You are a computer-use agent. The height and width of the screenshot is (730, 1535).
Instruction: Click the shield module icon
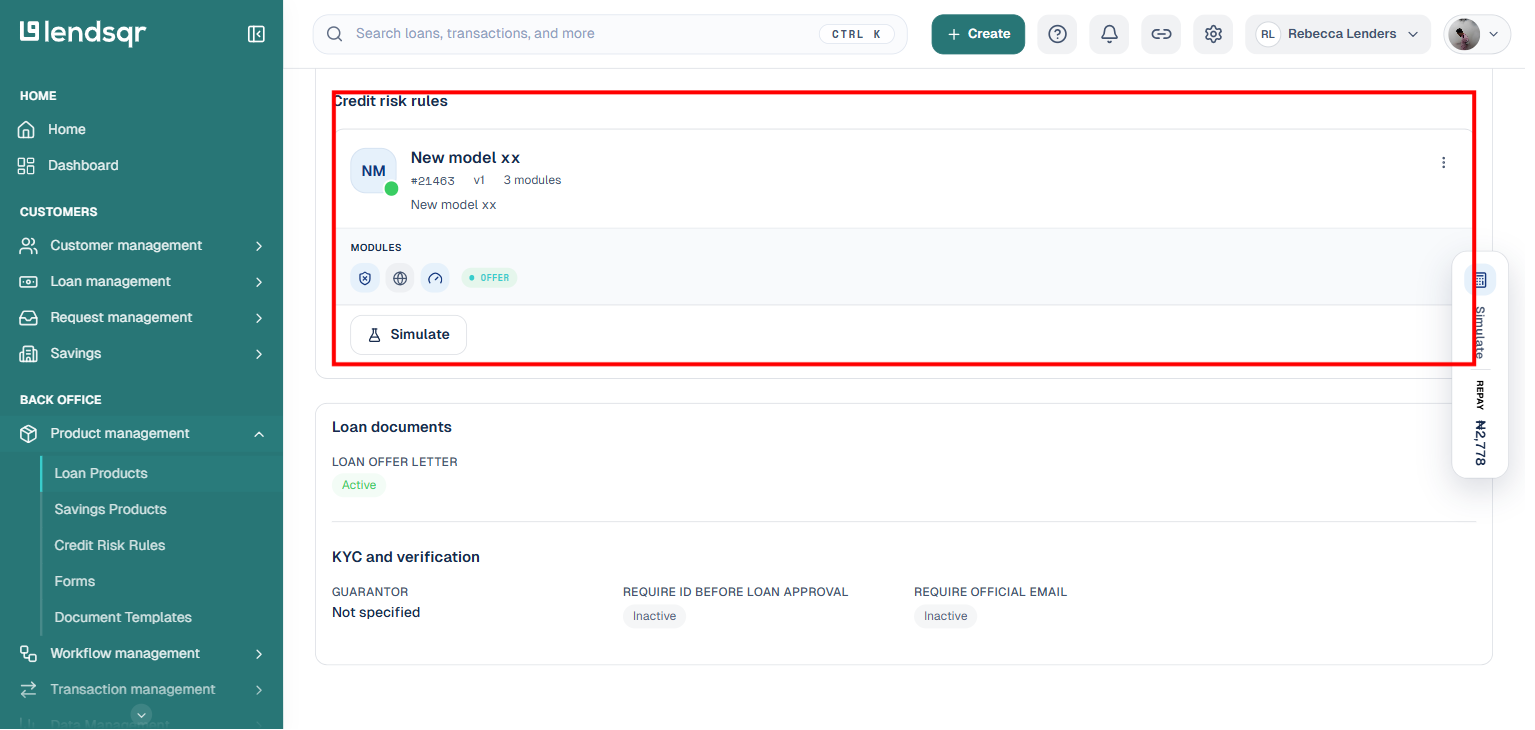tap(365, 278)
